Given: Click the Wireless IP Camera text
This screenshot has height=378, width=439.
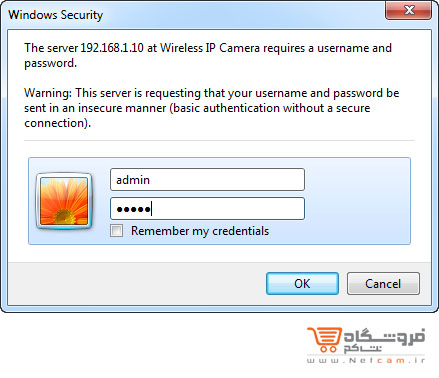Looking at the screenshot, I should click(210, 48).
